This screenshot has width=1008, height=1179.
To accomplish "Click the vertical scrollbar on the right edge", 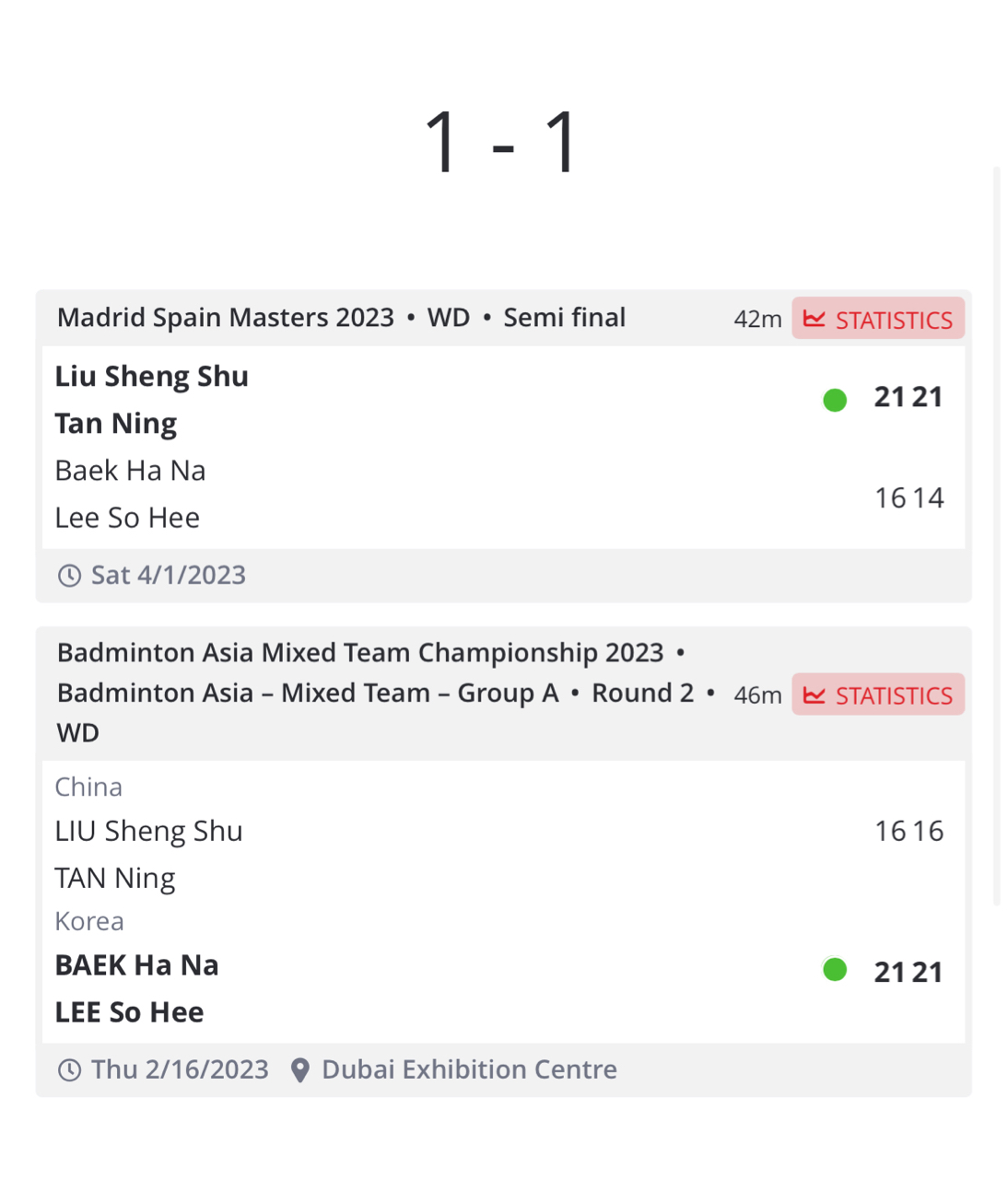I will coord(996,536).
